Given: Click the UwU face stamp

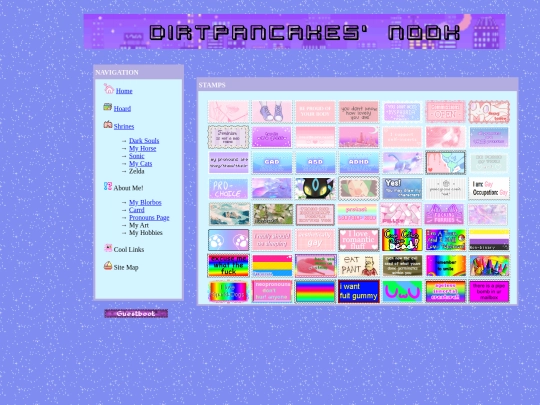Looking at the screenshot, I should click(x=402, y=291).
